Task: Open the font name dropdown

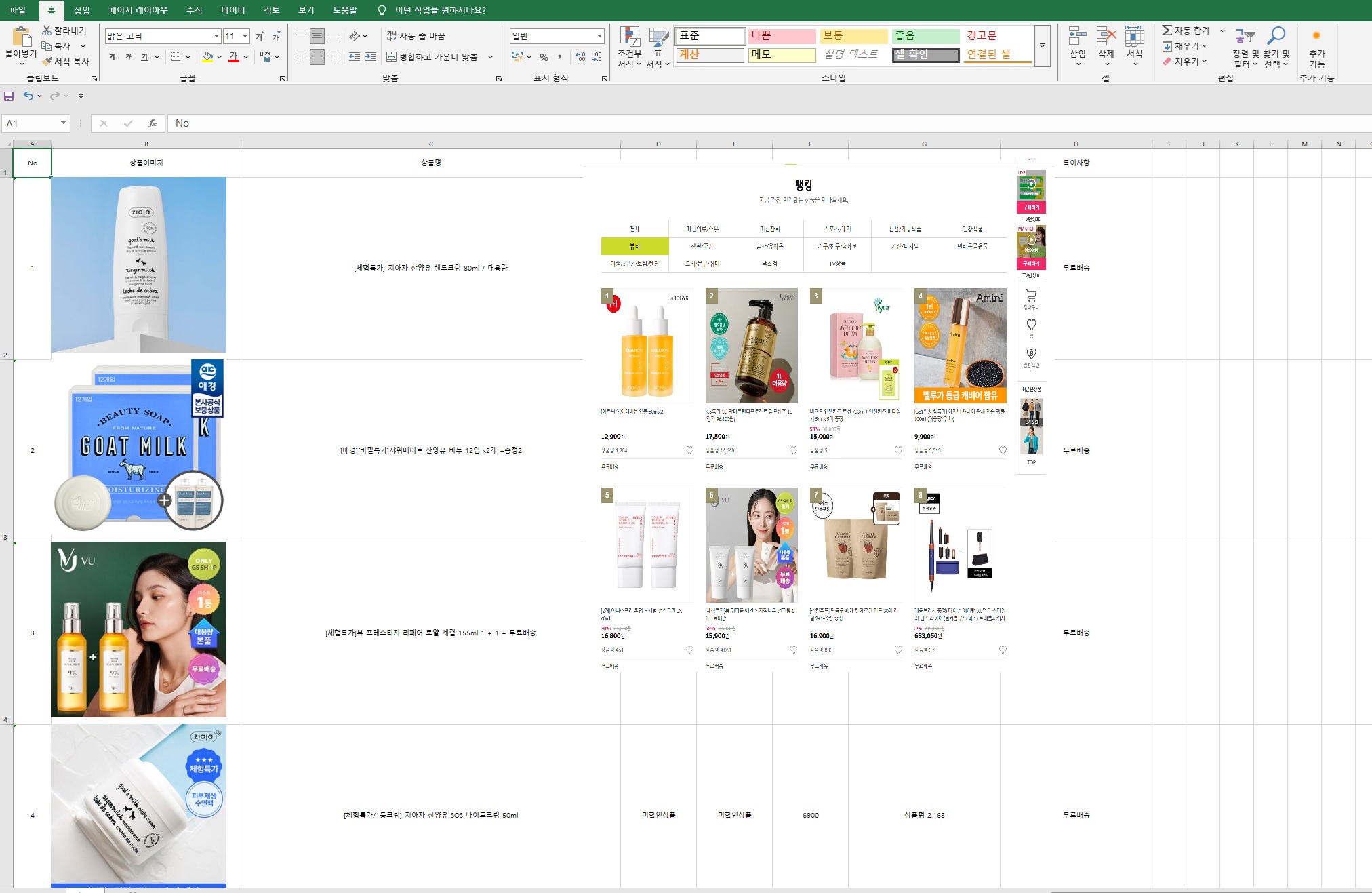Action: coord(216,36)
